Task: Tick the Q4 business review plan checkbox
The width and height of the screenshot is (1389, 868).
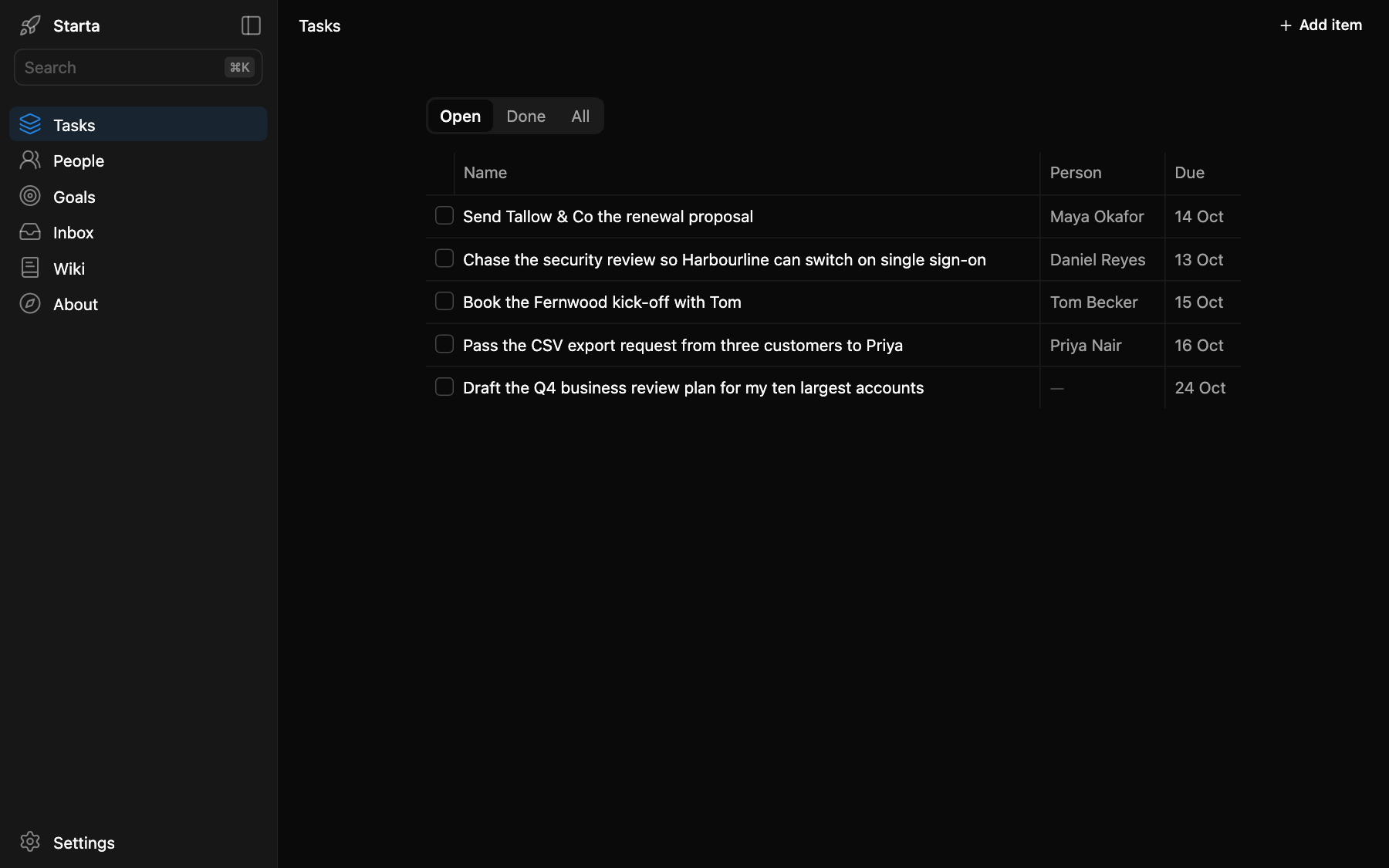Action: click(x=444, y=387)
